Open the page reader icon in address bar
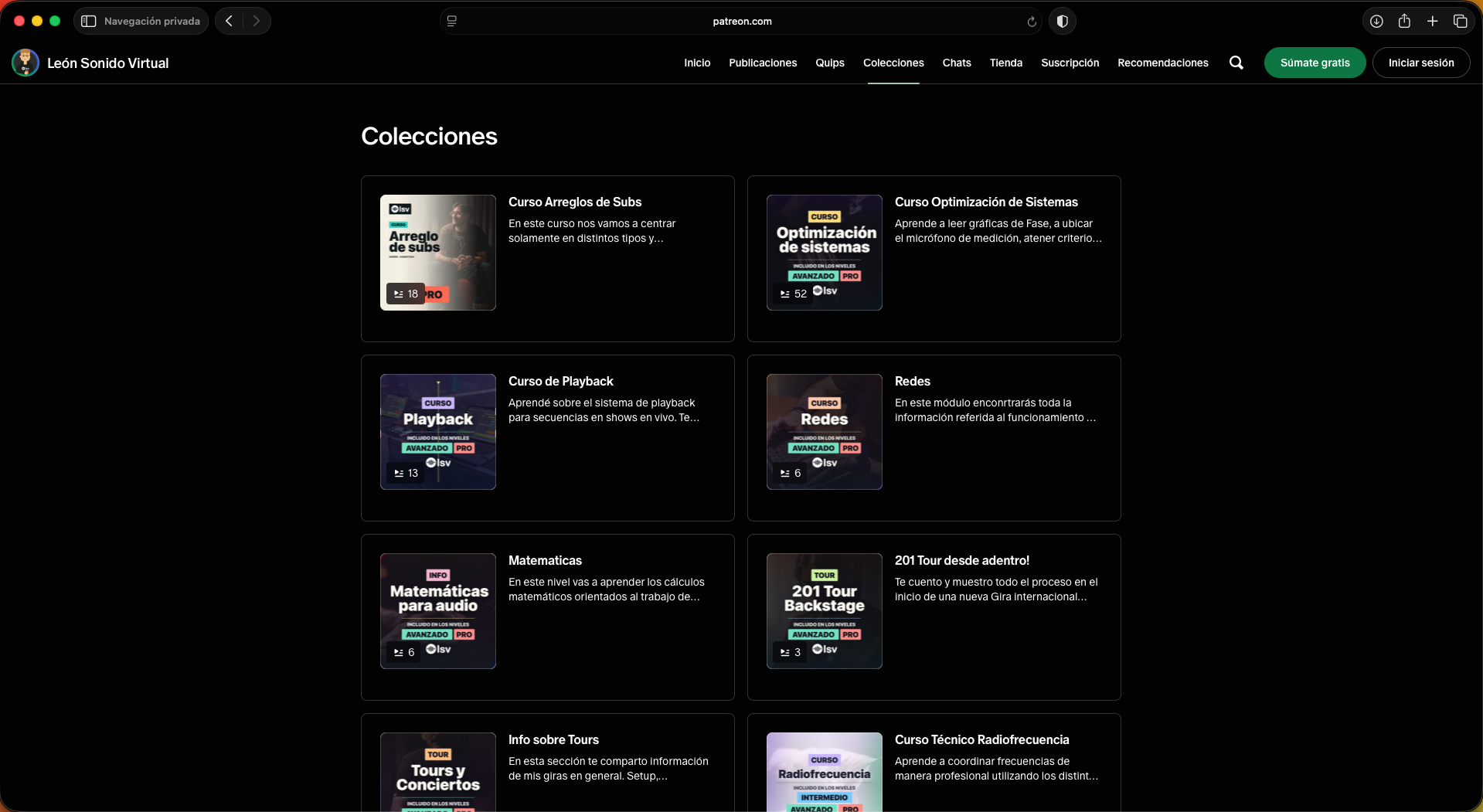This screenshot has width=1483, height=812. pyautogui.click(x=452, y=21)
